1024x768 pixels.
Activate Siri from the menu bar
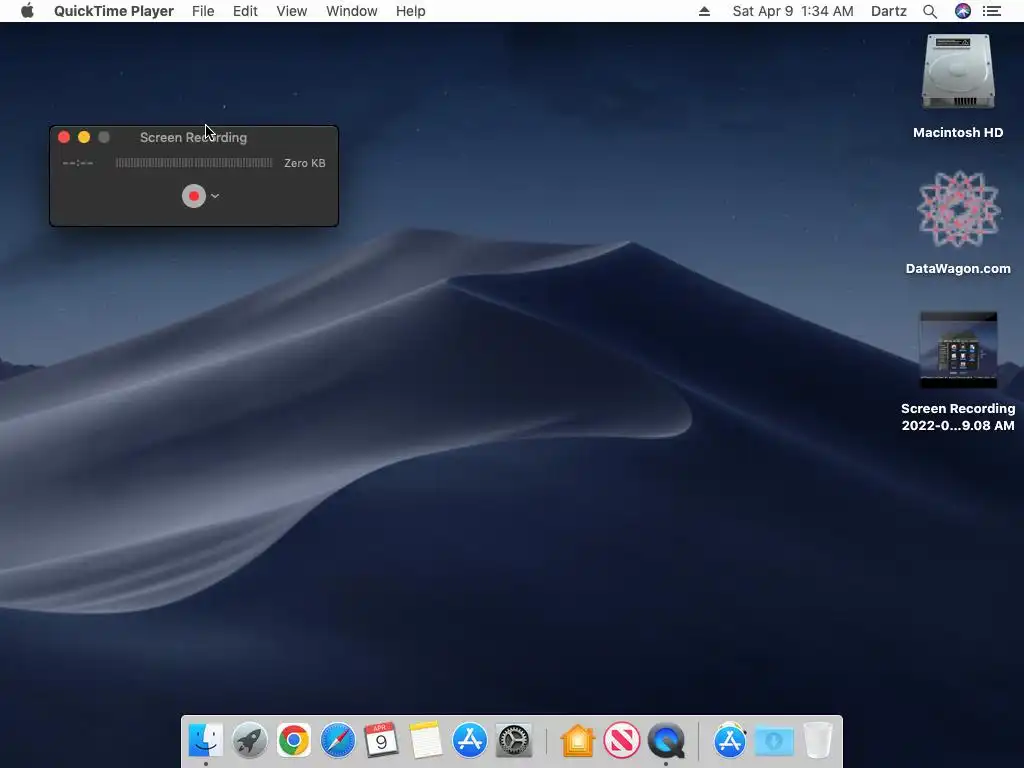coord(963,11)
